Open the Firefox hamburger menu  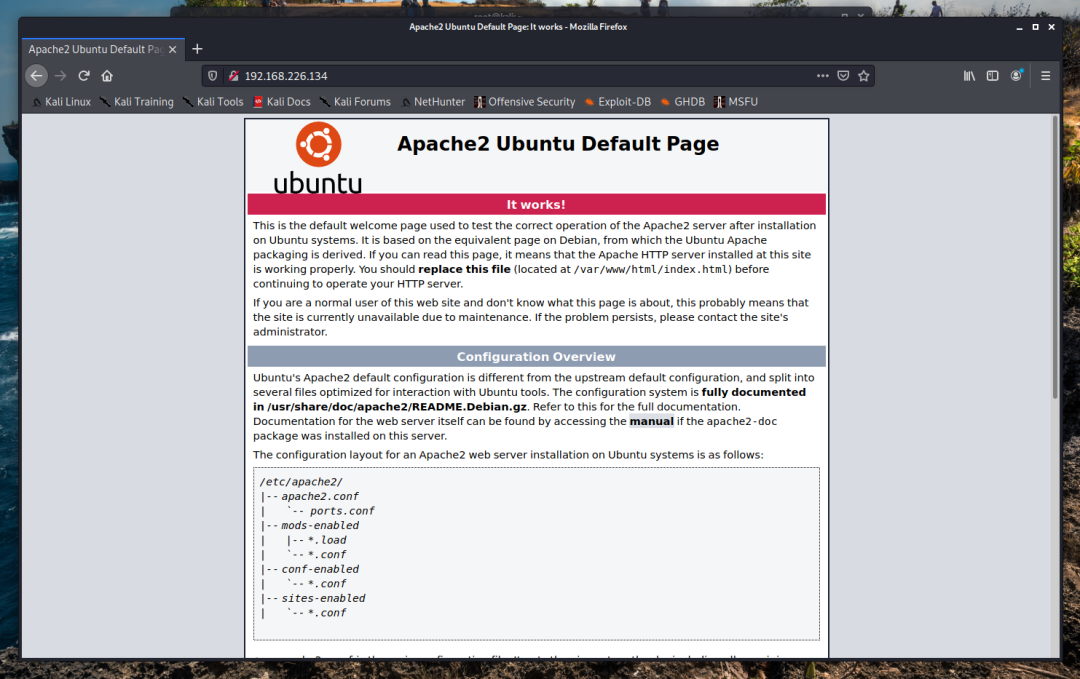1046,76
